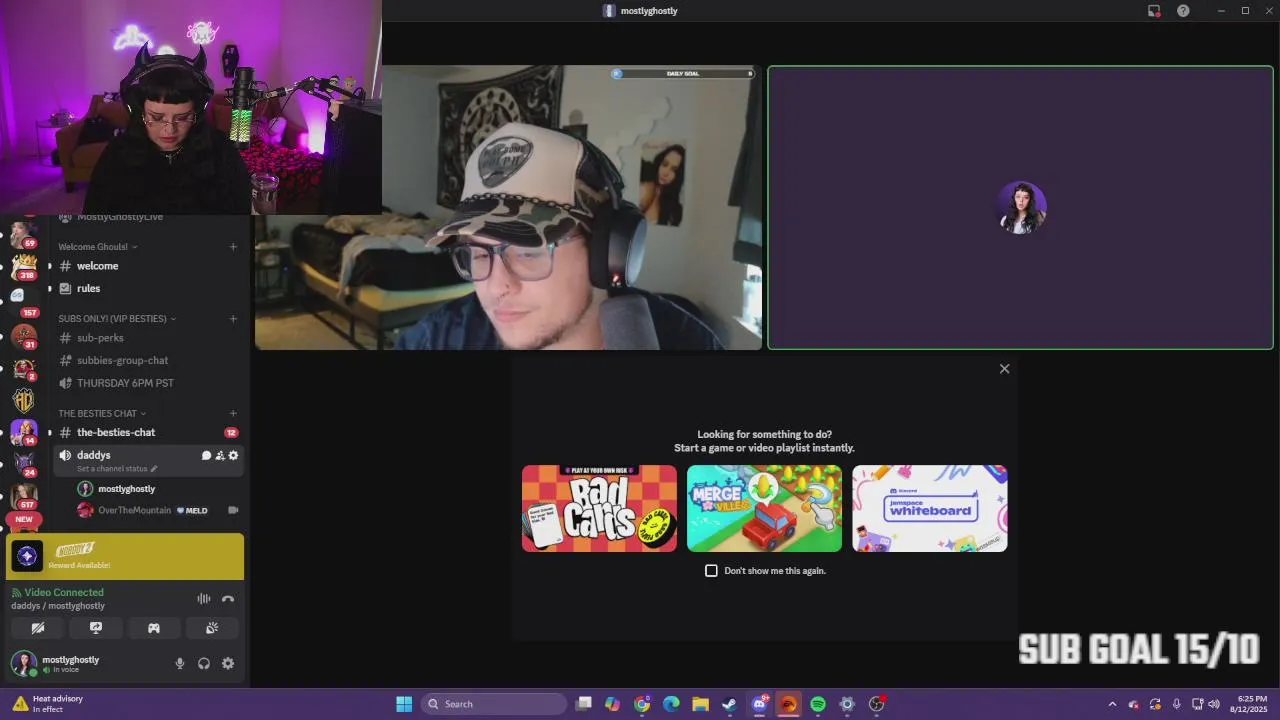This screenshot has height=720, width=1280.
Task: Deafen using the headphones icon
Action: (x=204, y=663)
